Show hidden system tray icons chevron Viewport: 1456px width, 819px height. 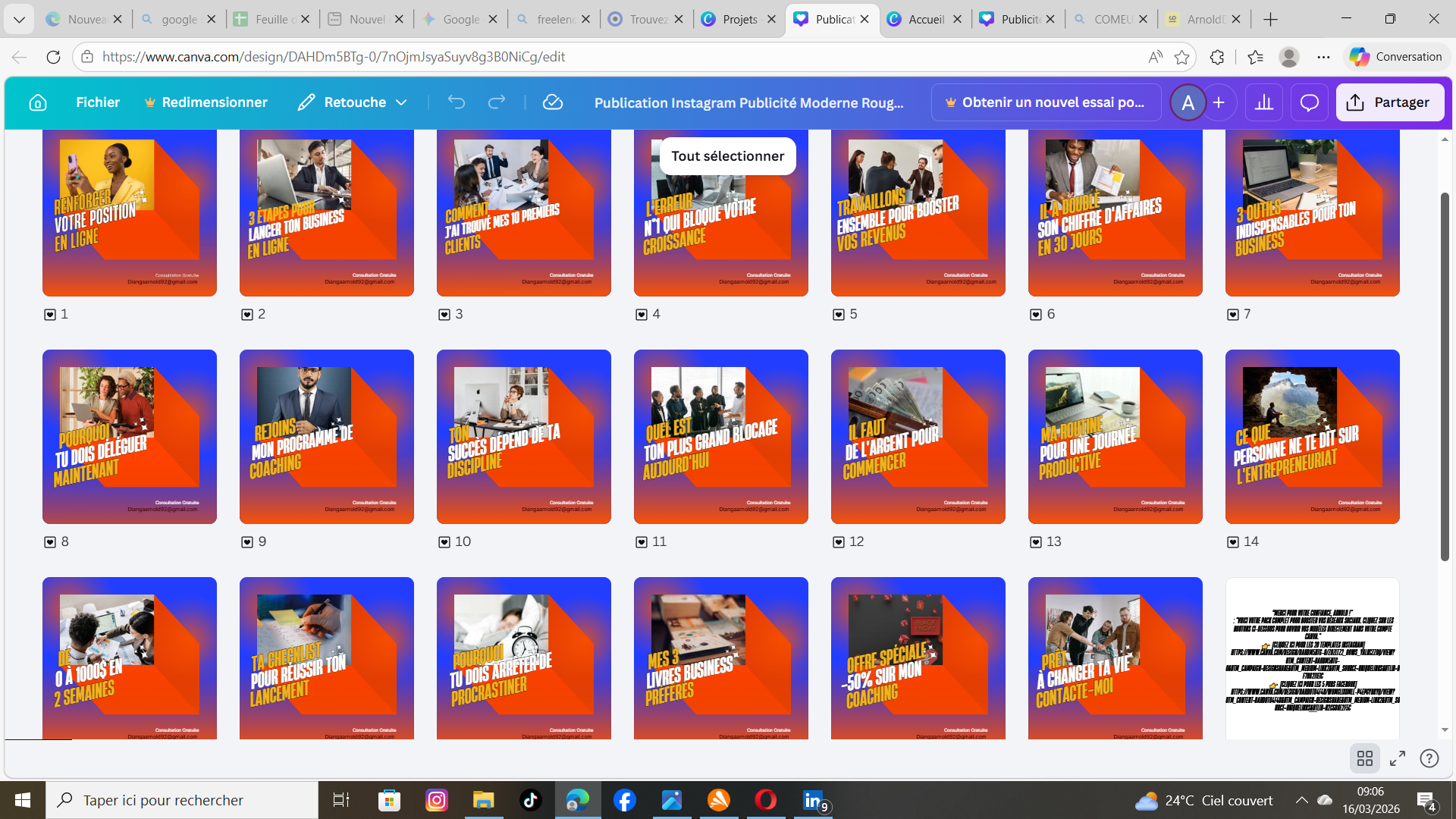click(1301, 800)
